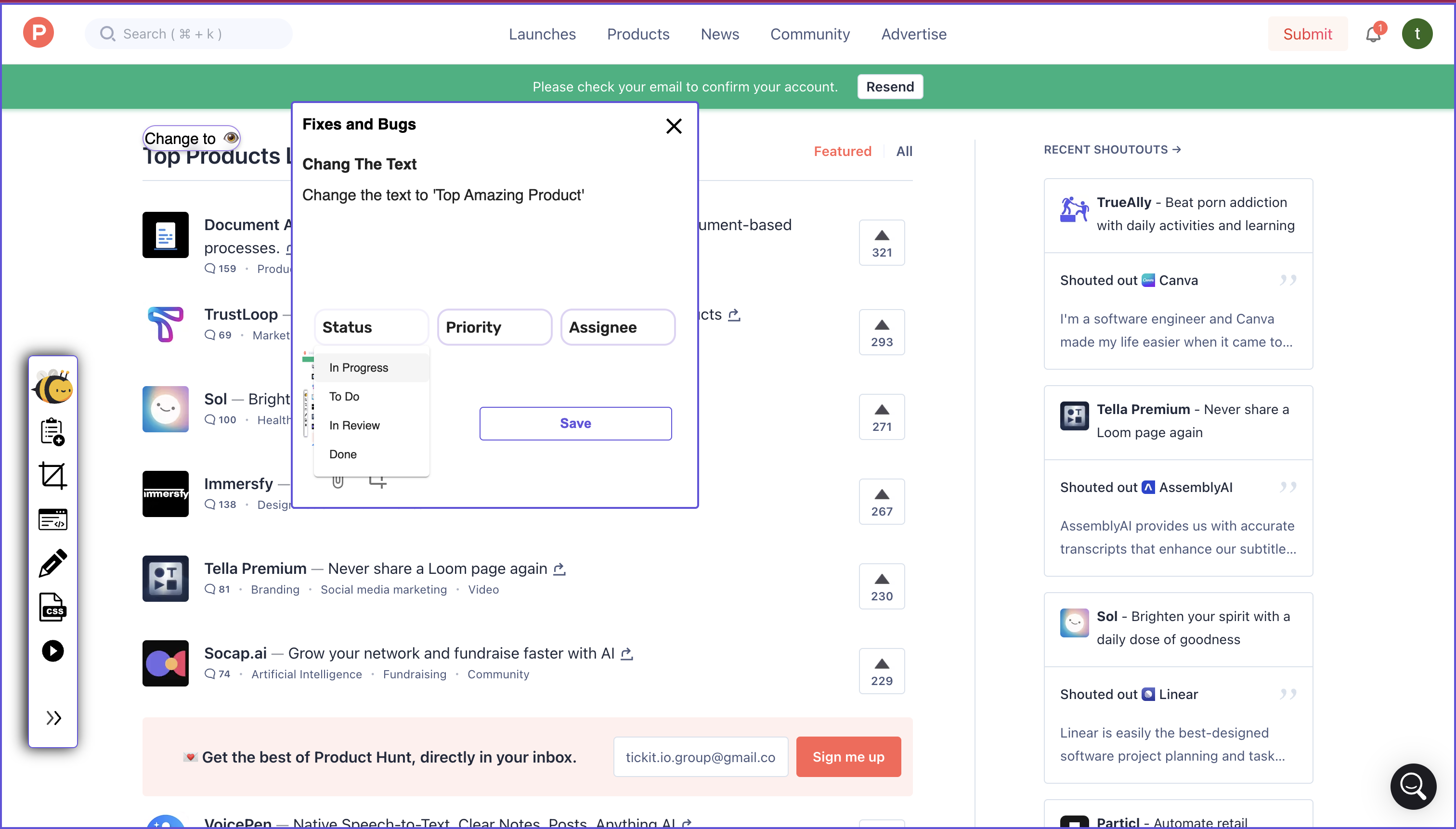Viewport: 1456px width, 829px height.
Task: Open the Assignee dropdown
Action: tap(618, 327)
